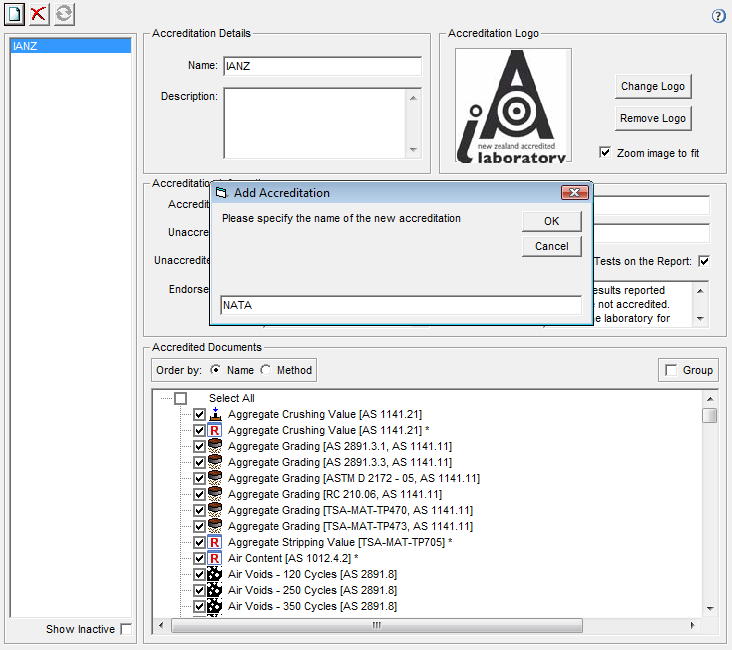Screen dimensions: 732x650
Task: Enable the Show Inactive checkbox
Action: (x=126, y=629)
